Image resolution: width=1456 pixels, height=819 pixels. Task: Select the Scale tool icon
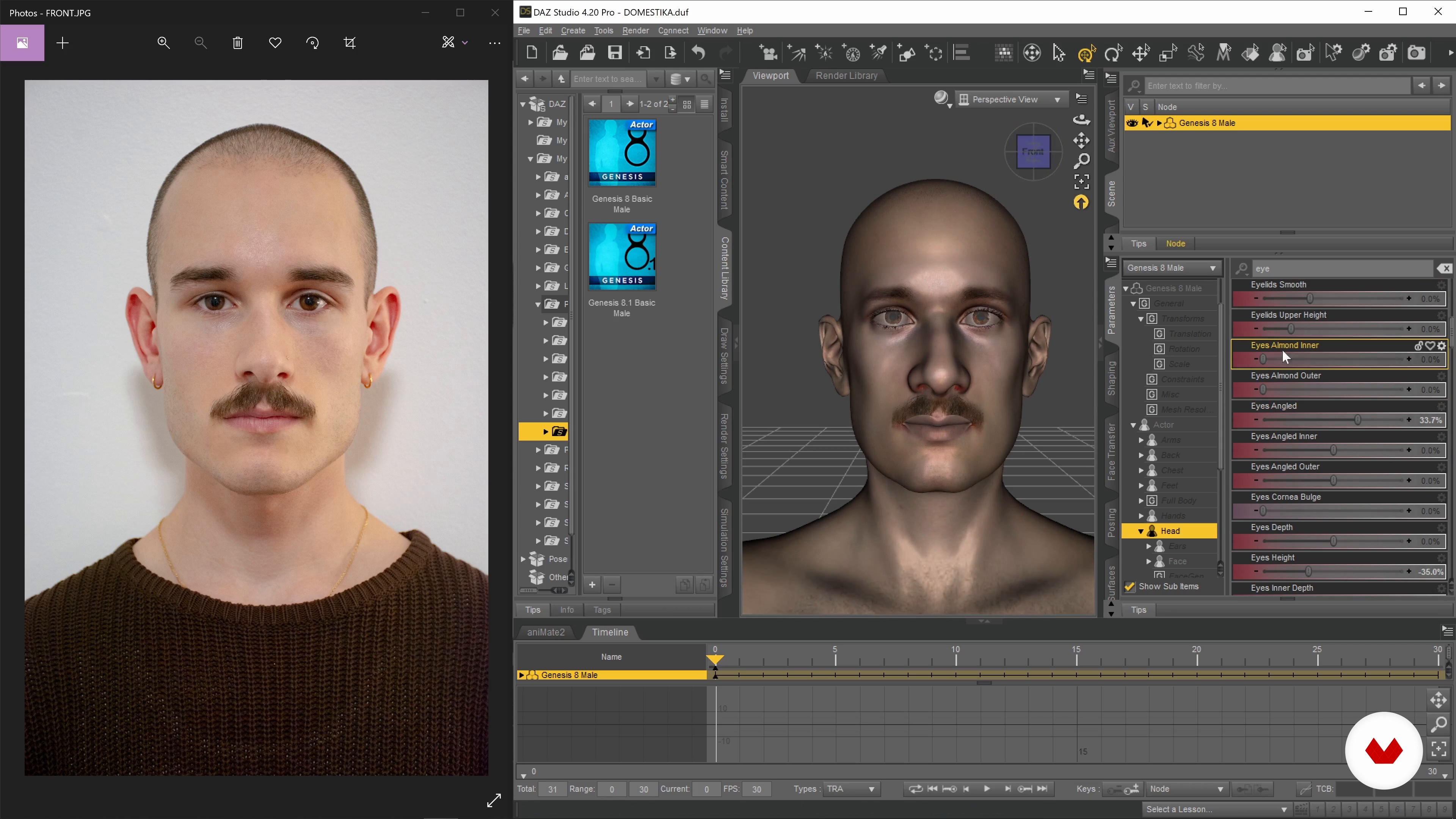(1168, 53)
